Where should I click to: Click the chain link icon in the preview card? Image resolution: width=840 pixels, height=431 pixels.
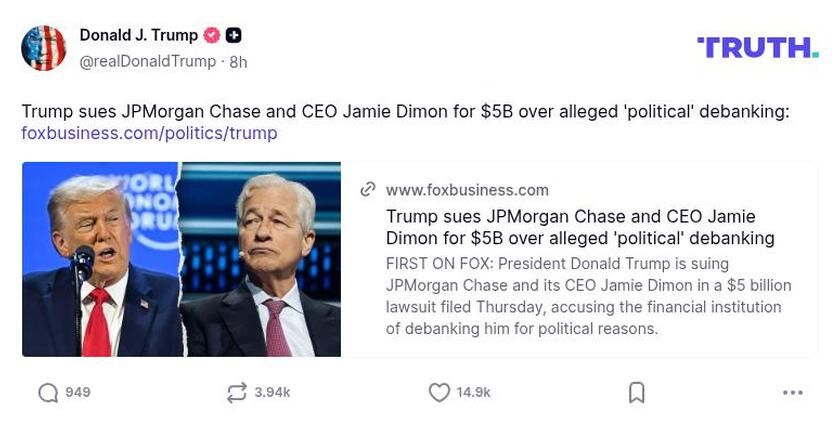point(368,190)
